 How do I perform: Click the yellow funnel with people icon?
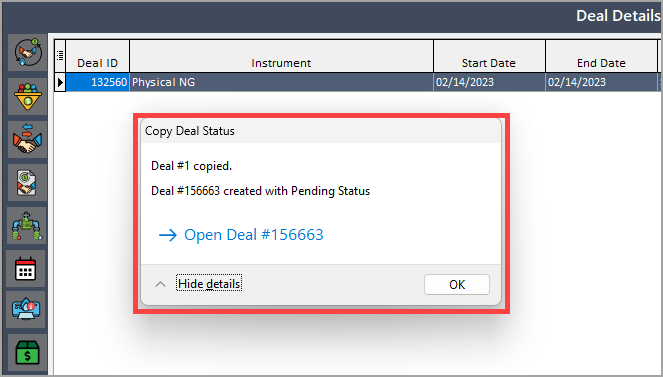click(28, 96)
